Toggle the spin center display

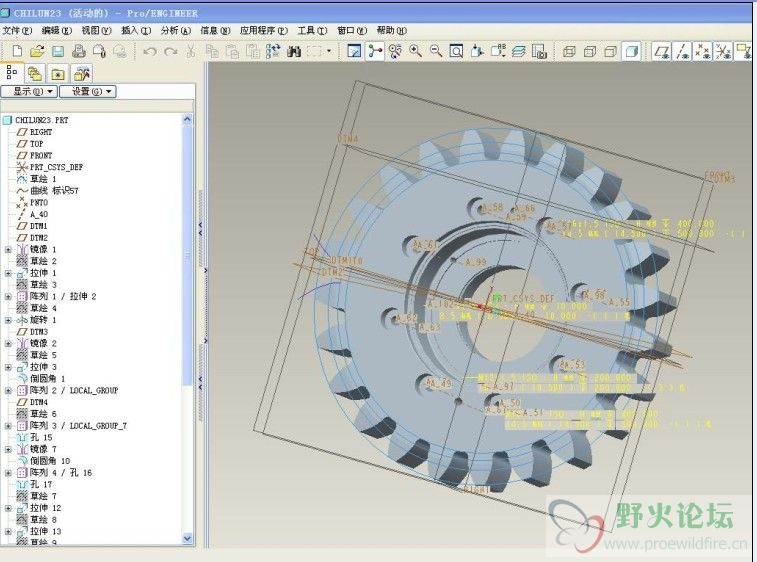pos(375,51)
